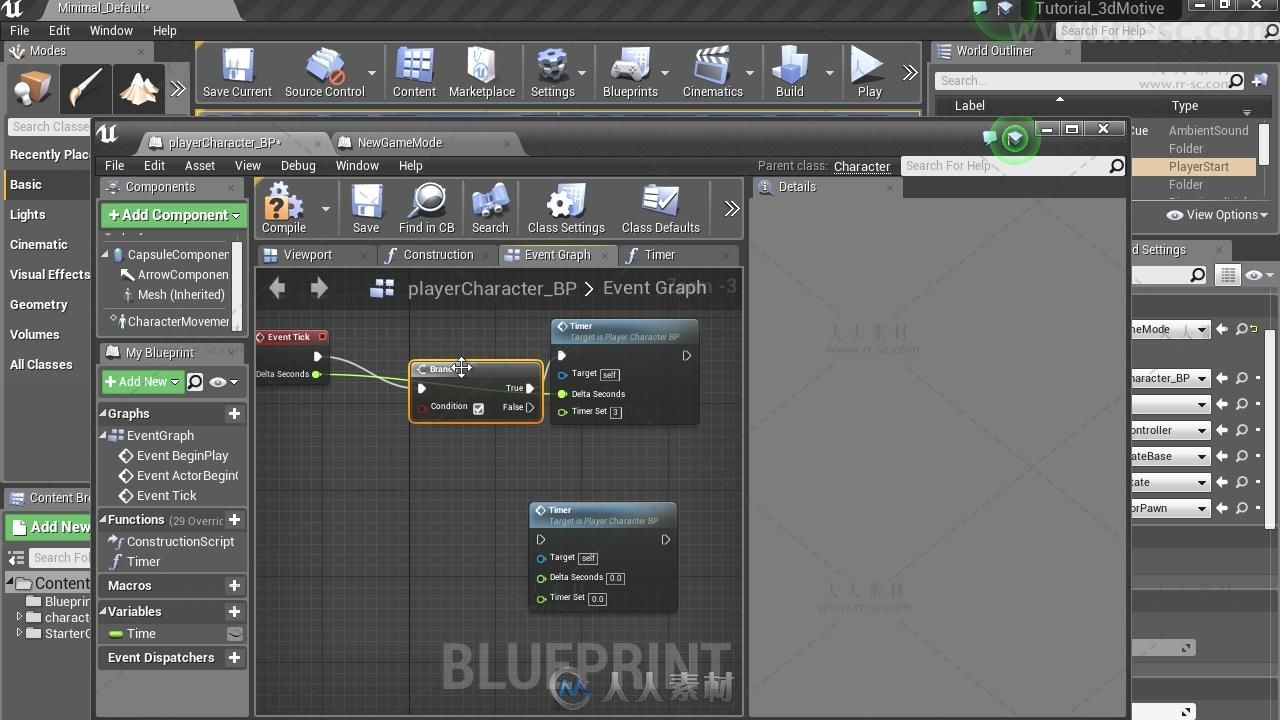1280x720 pixels.
Task: Open Cinematics icon
Action: [x=712, y=73]
